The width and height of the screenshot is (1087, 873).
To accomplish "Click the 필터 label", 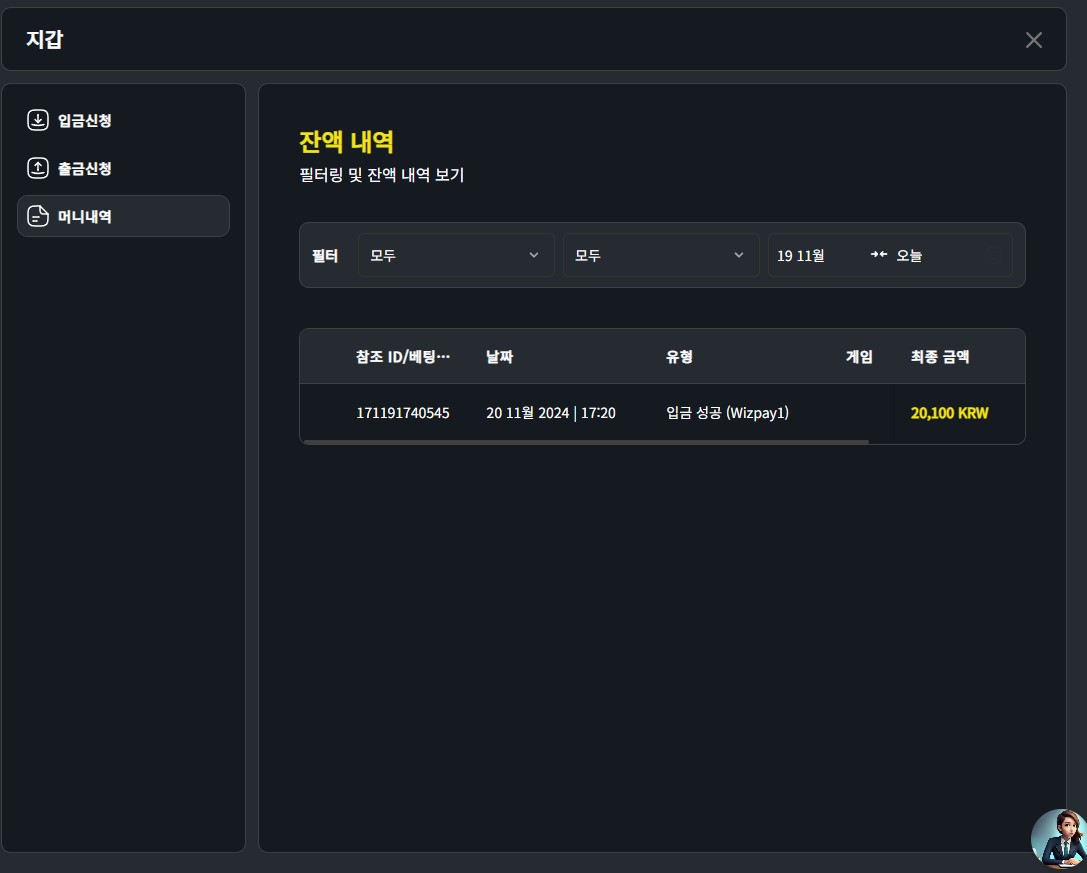I will pyautogui.click(x=324, y=256).
